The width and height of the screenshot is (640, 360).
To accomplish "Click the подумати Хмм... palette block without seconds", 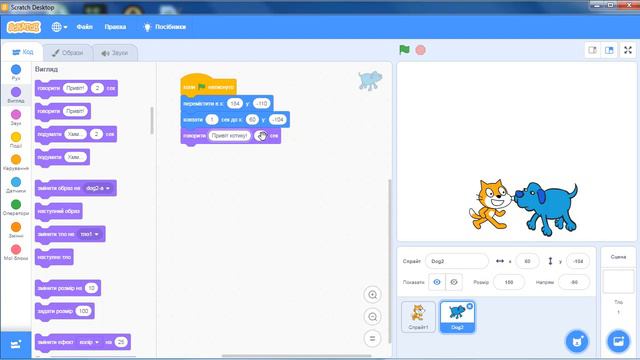I will 62,157.
